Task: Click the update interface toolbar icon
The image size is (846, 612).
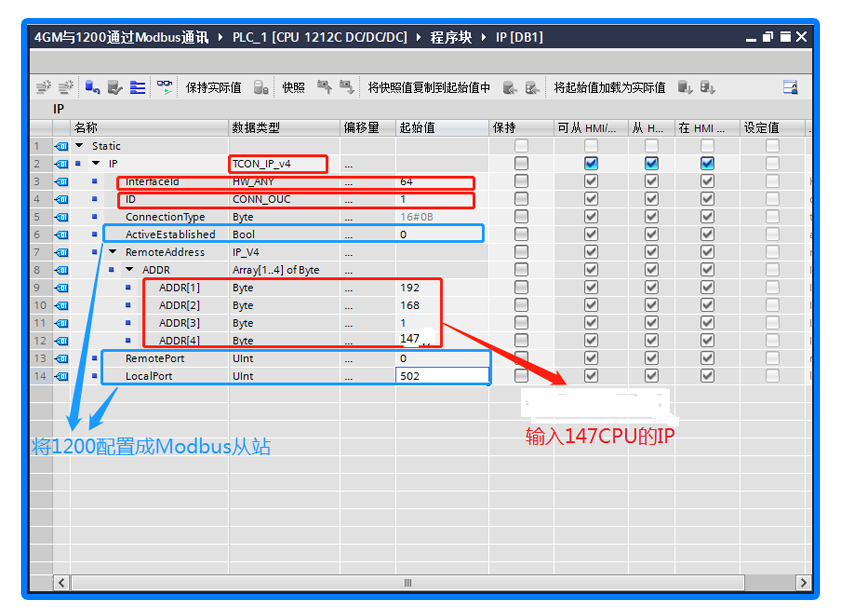Action: coord(115,87)
